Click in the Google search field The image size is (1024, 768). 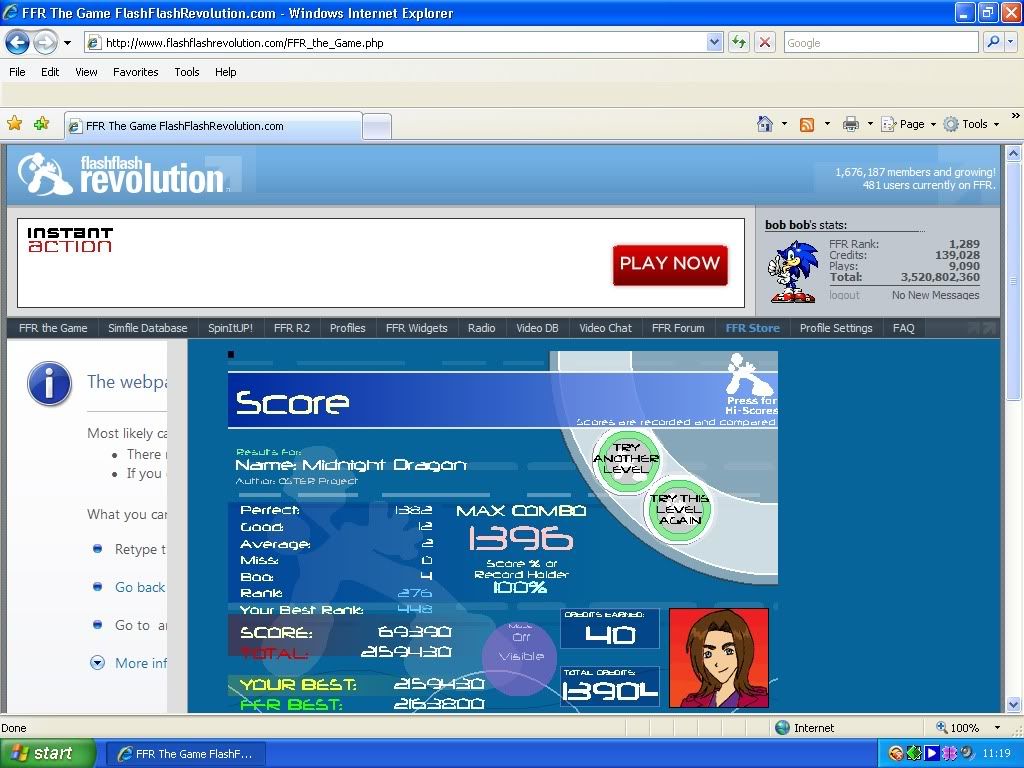(x=880, y=43)
